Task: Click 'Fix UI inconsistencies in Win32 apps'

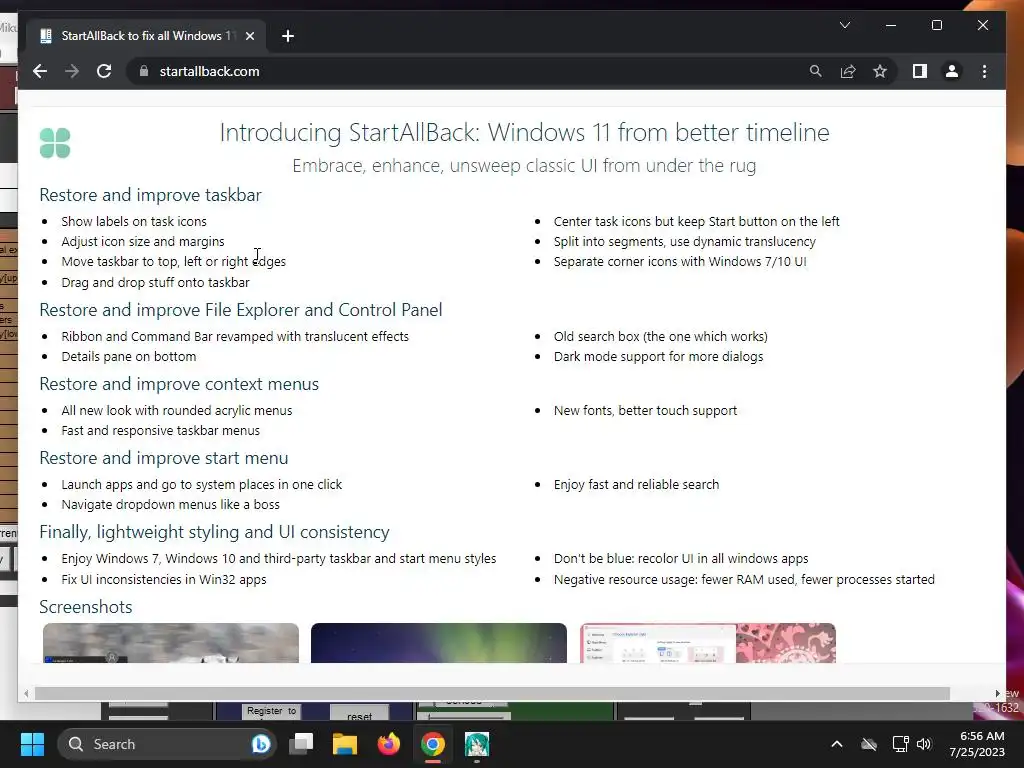Action: pyautogui.click(x=164, y=579)
